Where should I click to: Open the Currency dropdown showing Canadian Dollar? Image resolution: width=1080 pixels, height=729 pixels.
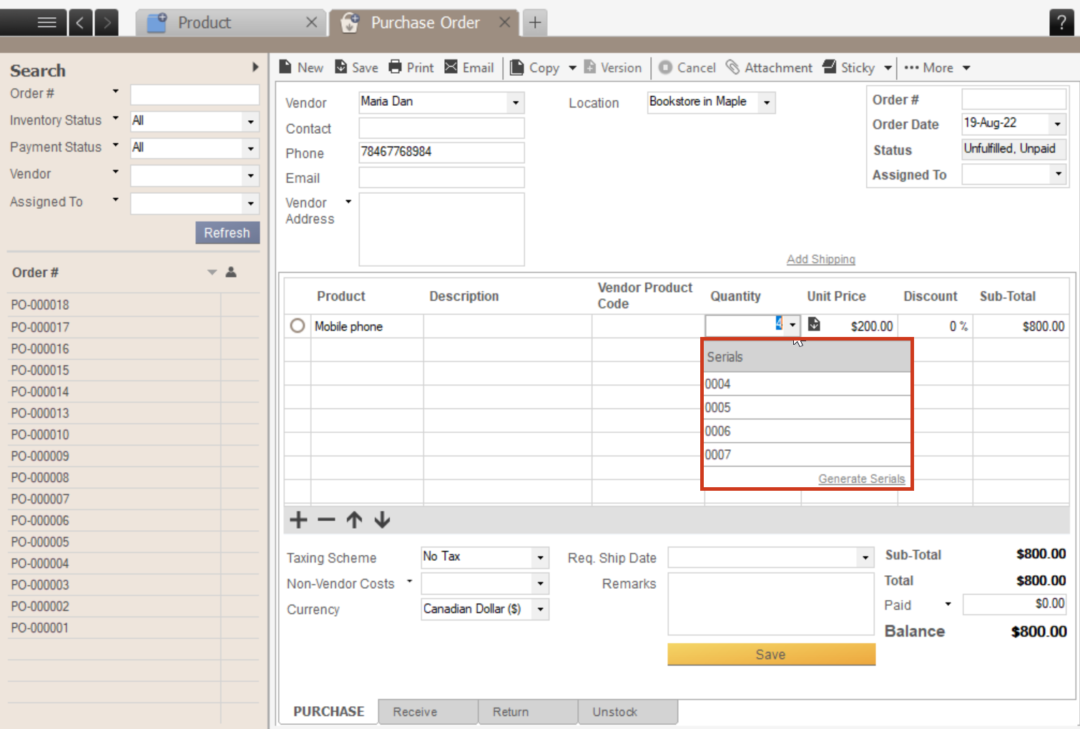click(x=538, y=609)
